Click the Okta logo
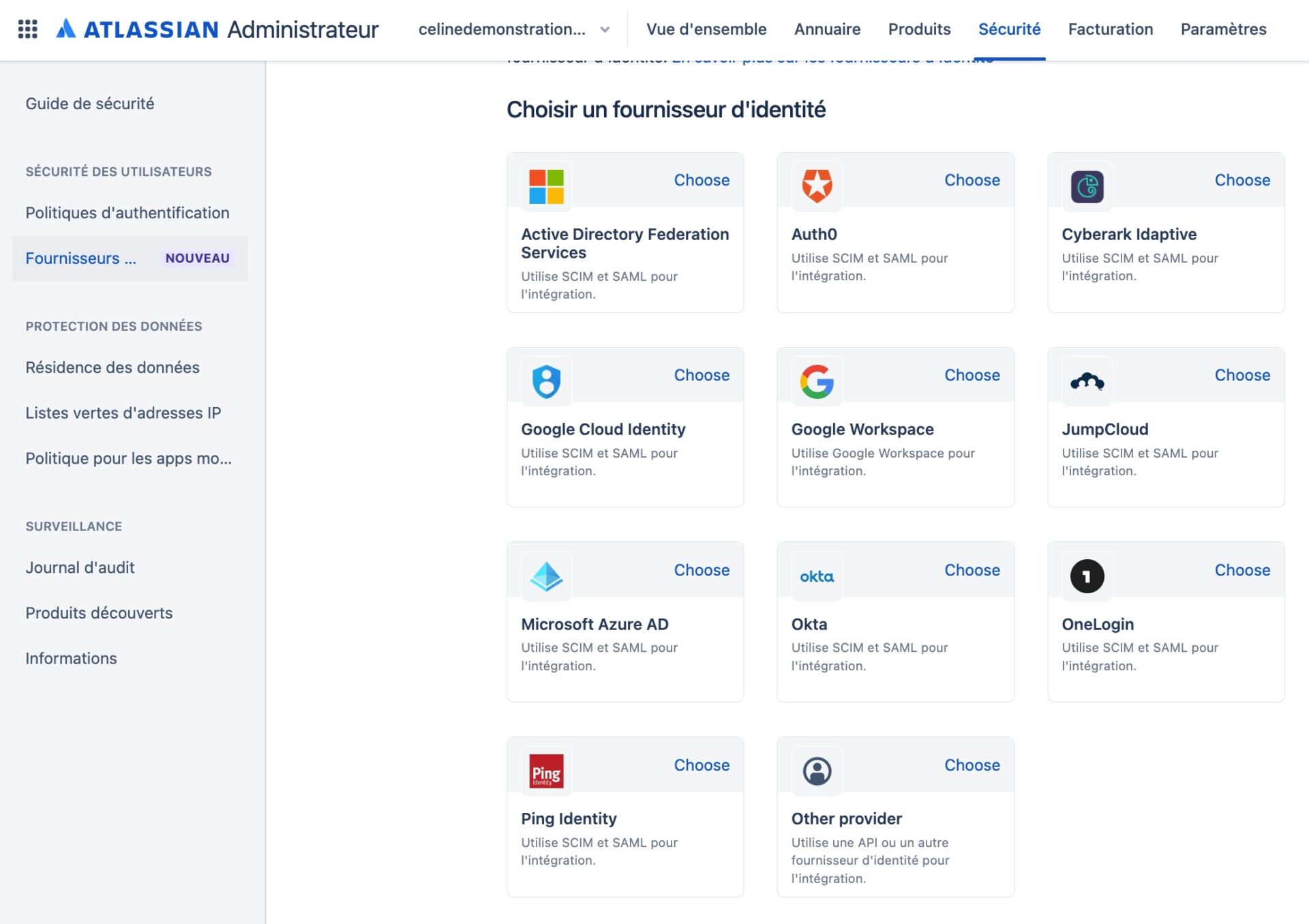 817,576
